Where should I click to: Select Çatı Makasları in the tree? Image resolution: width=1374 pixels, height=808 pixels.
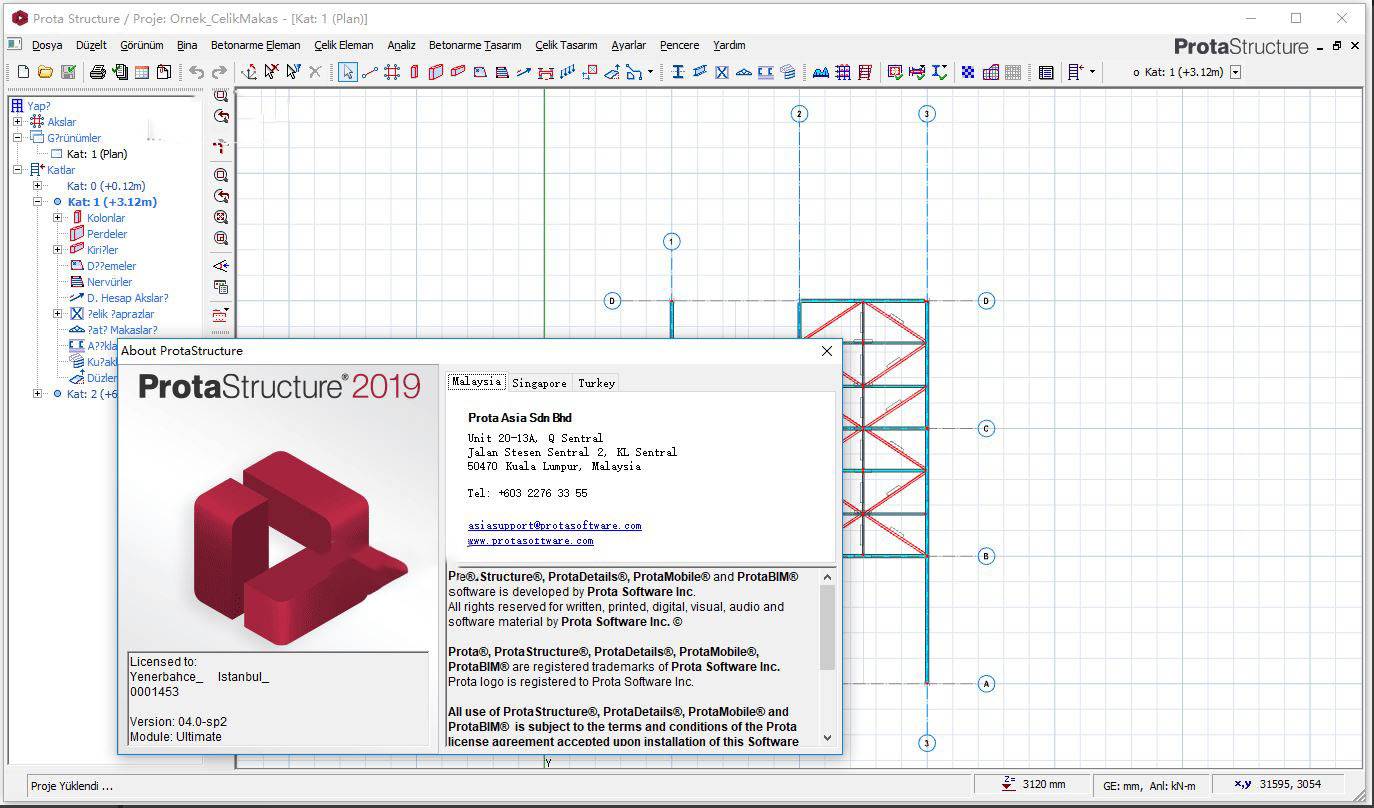pyautogui.click(x=122, y=330)
